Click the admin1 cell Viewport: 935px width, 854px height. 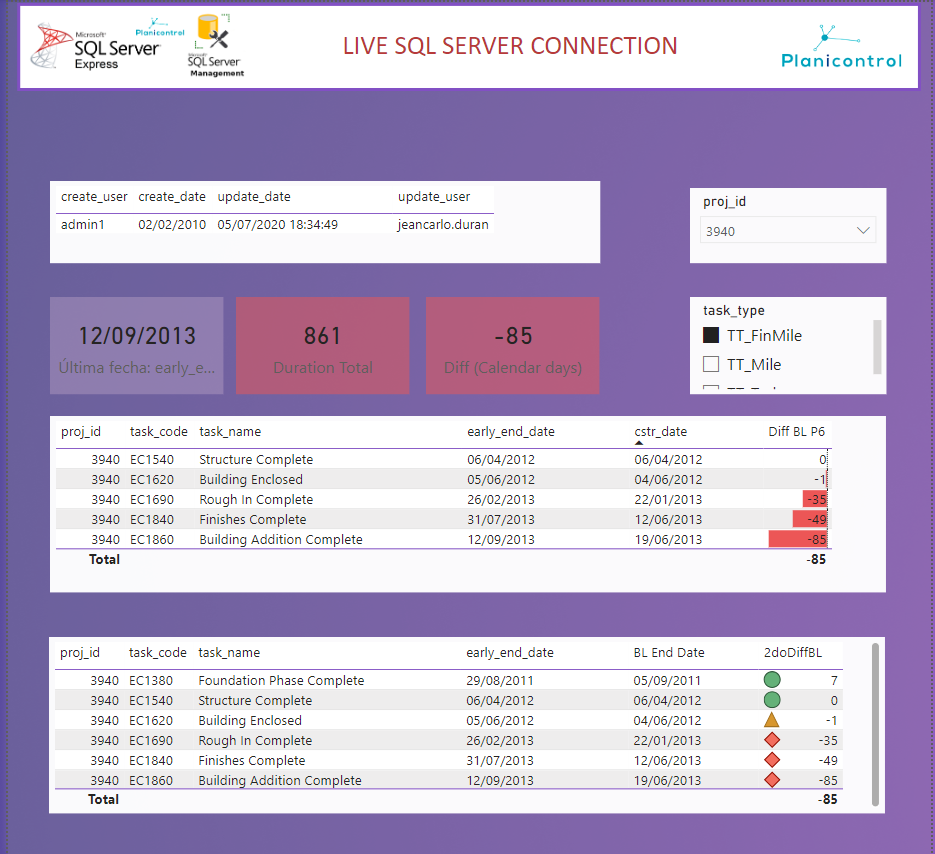(83, 224)
